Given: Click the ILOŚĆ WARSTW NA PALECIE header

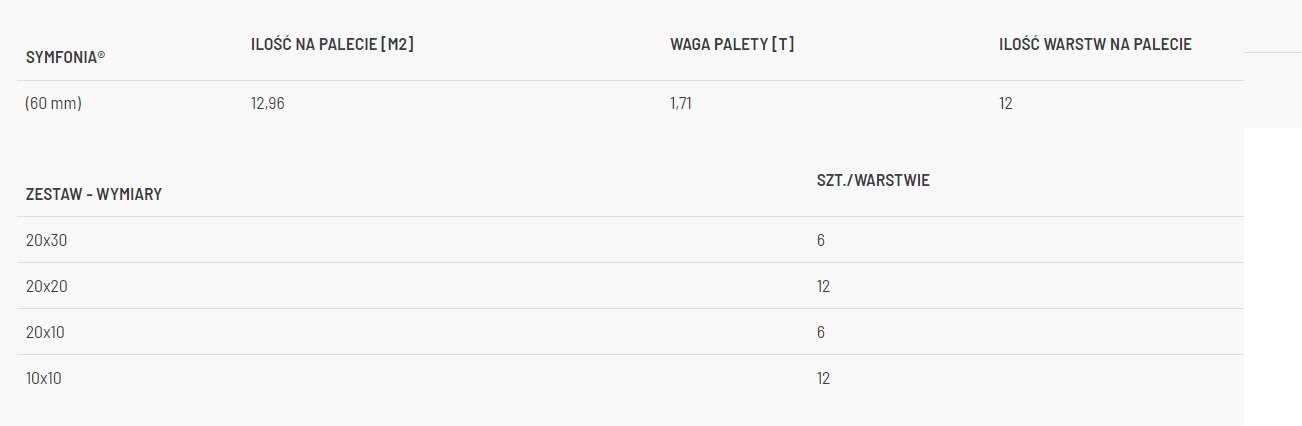Looking at the screenshot, I should click(1095, 44).
